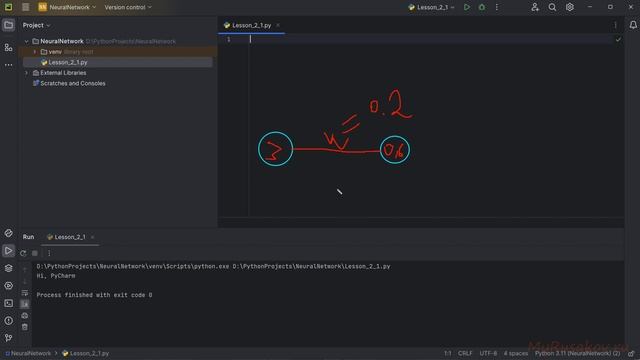Open more actions next to the debug icon
The image size is (640, 360).
pyautogui.click(x=497, y=7)
